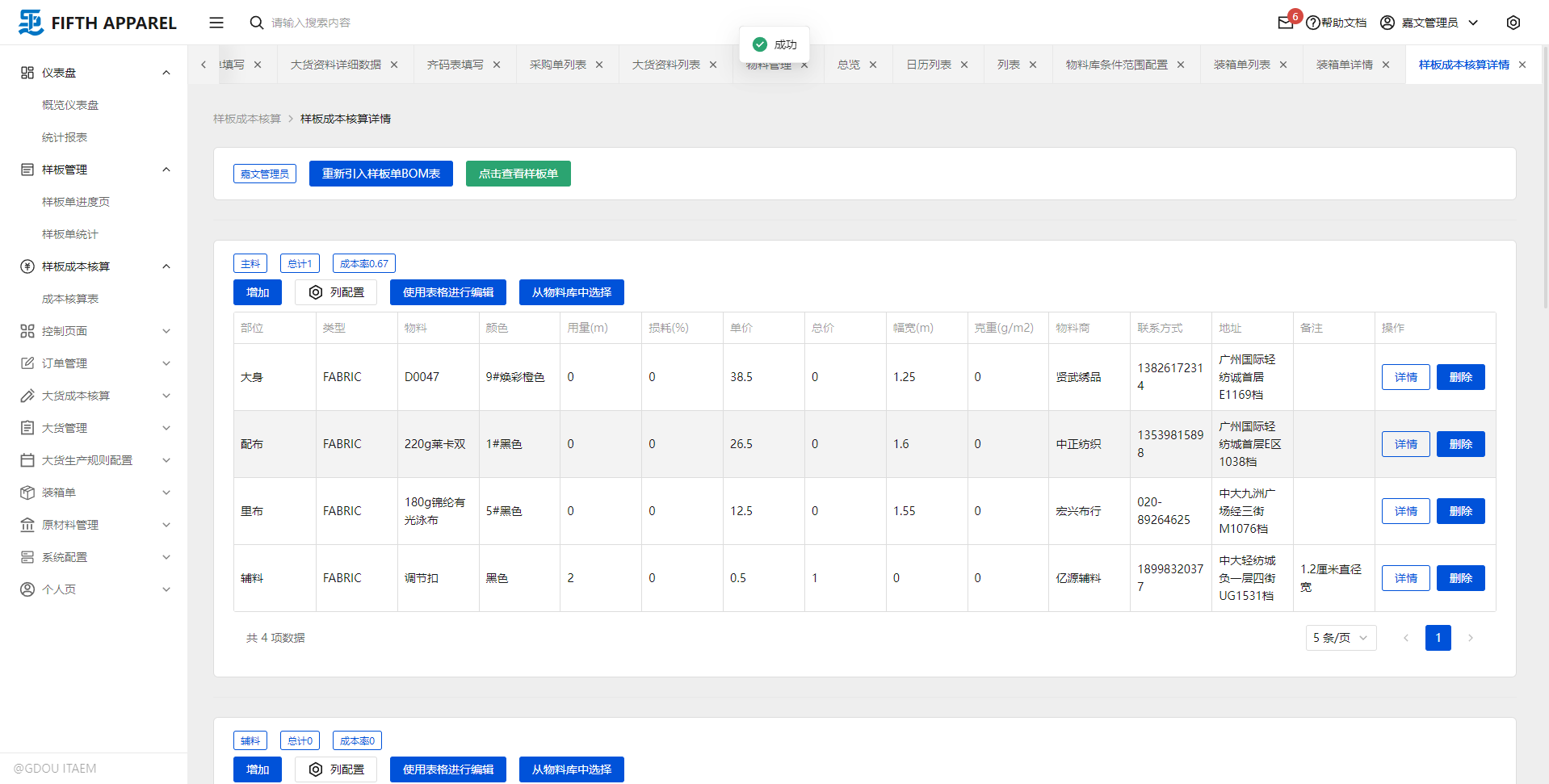The image size is (1549, 784).
Task: Click the 大货成本核算 pen icon in sidebar
Action: (x=27, y=396)
